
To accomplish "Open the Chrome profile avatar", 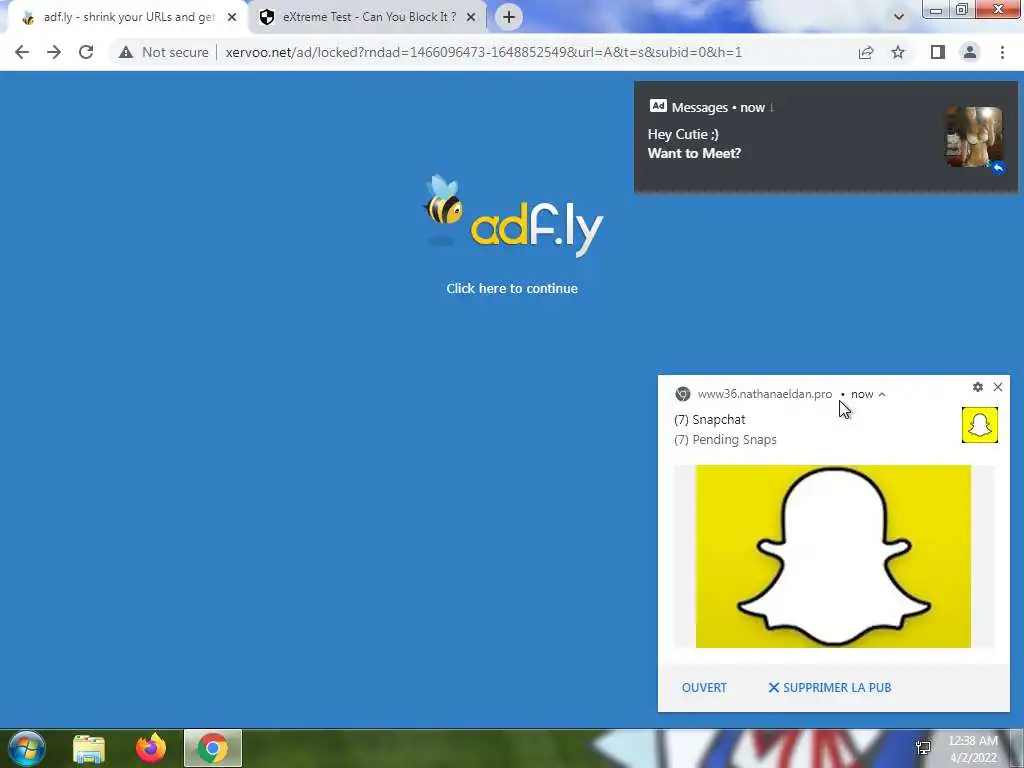I will 970,52.
